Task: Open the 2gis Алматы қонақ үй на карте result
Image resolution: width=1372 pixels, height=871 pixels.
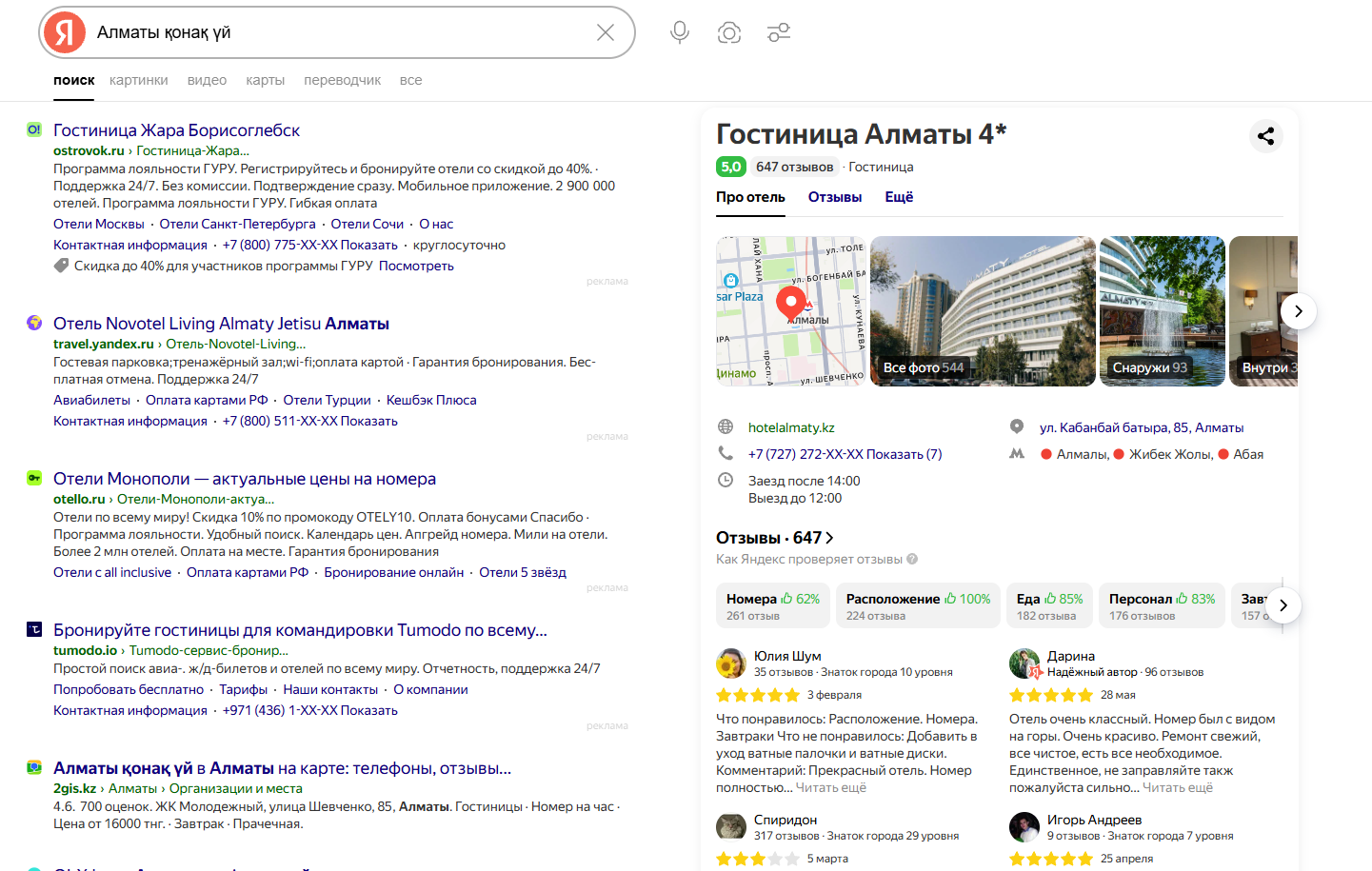Action: [x=282, y=768]
